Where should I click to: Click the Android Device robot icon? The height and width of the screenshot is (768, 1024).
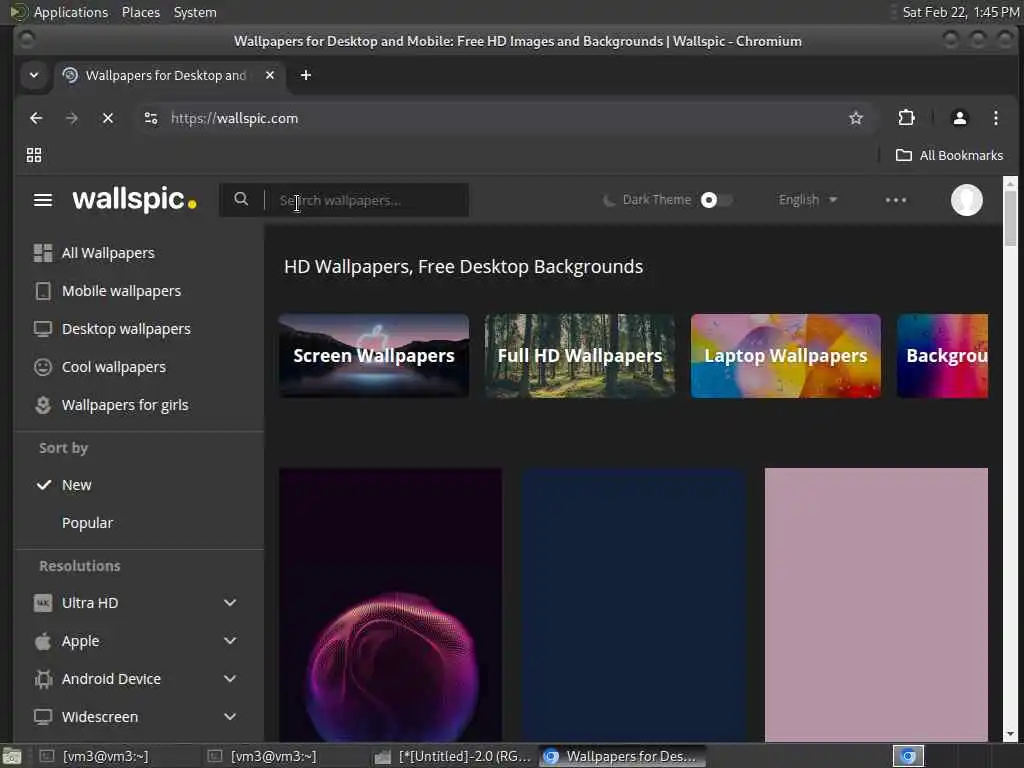point(43,679)
